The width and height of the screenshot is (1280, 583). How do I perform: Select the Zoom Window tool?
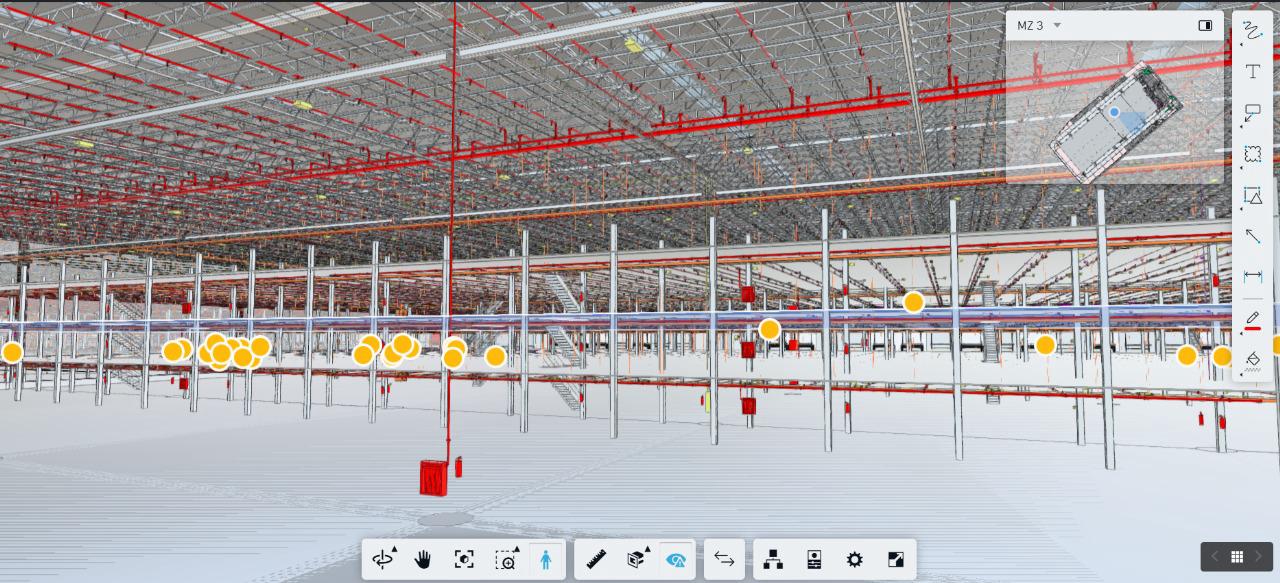[506, 560]
